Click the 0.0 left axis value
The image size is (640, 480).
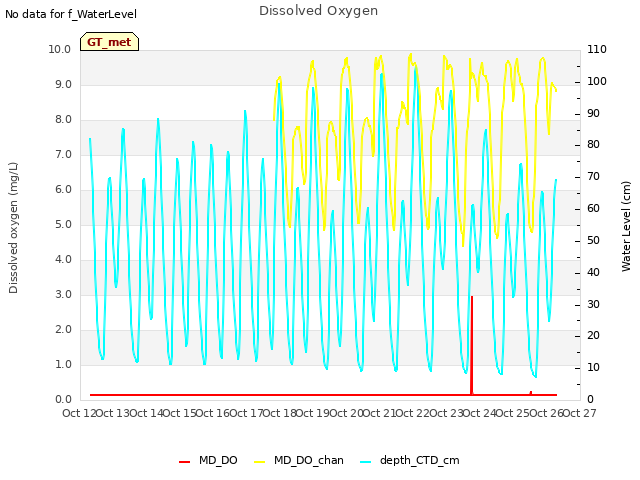pos(63,400)
